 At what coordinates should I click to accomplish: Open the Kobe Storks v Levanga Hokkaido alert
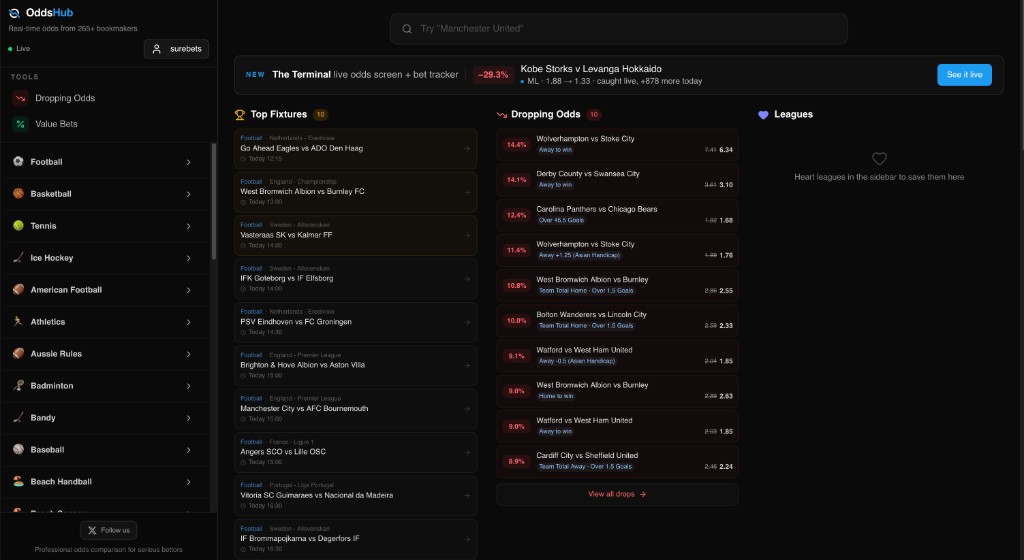point(611,74)
